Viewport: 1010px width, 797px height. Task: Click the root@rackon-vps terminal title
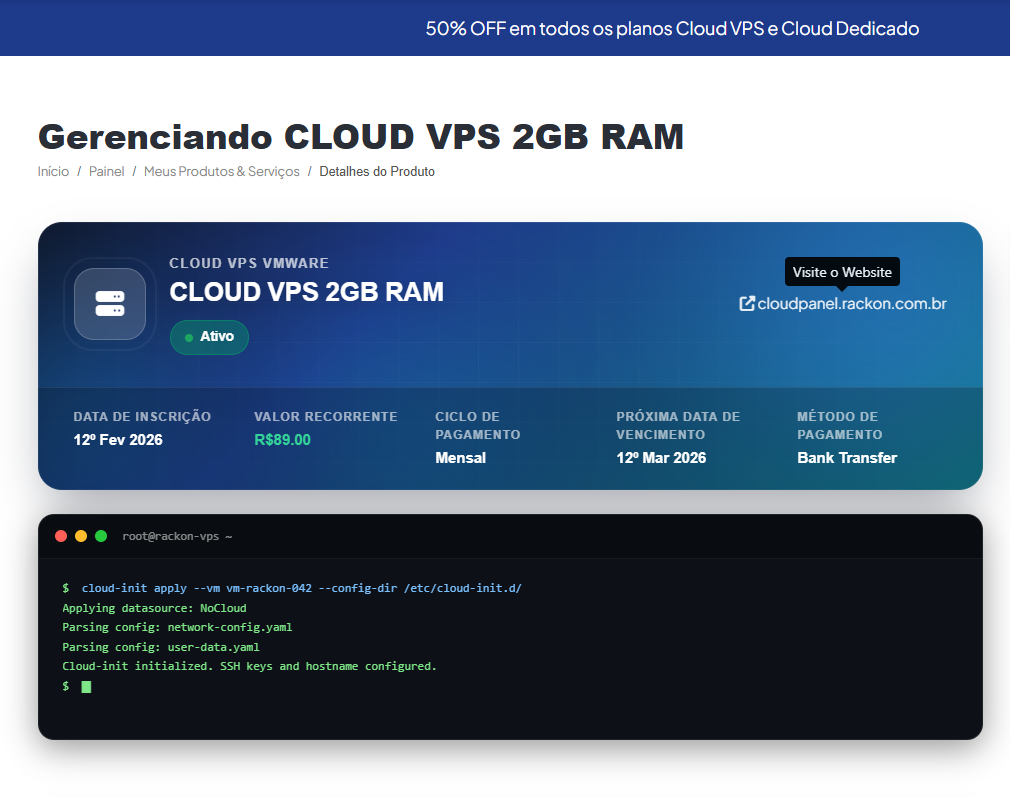(177, 537)
